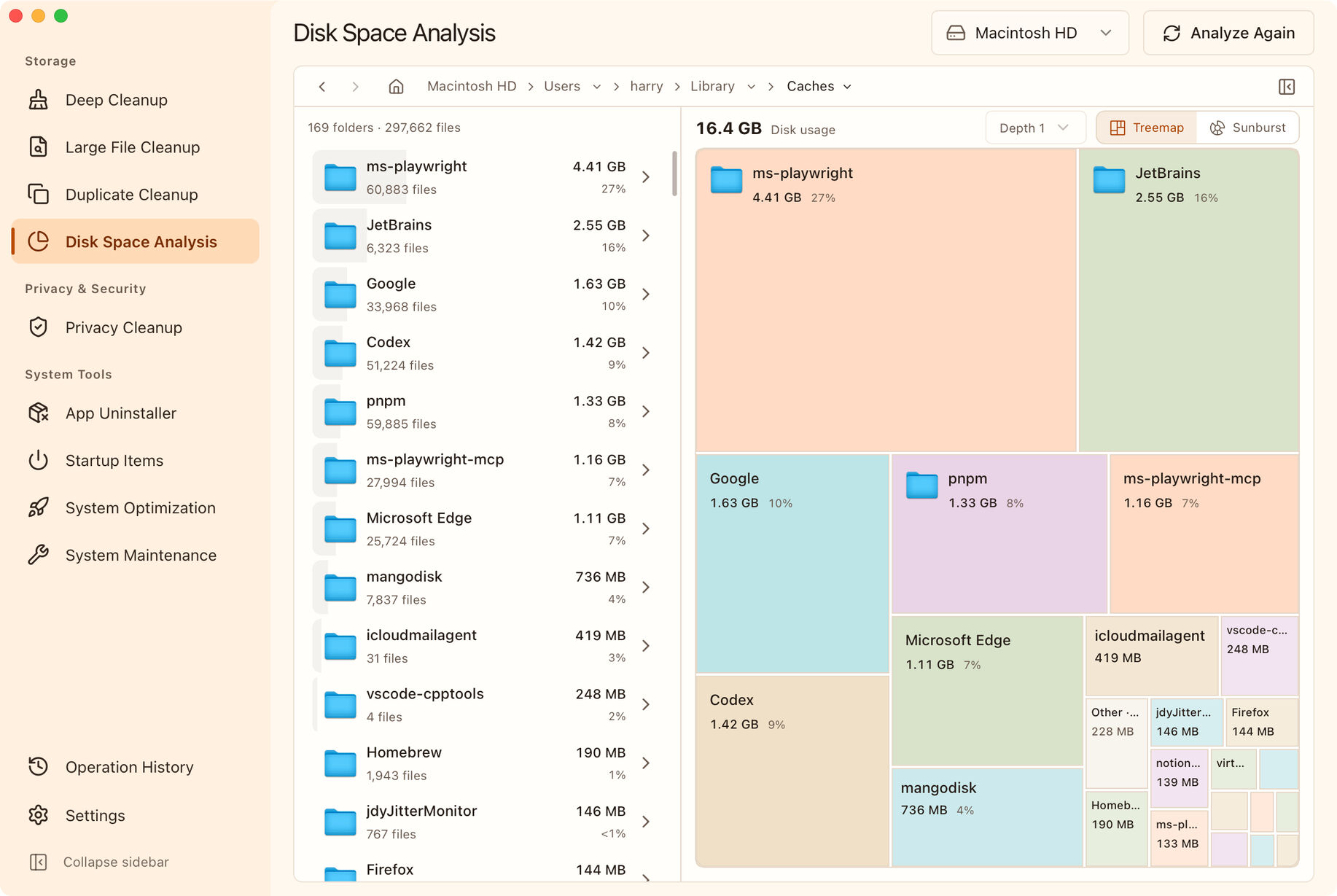The width and height of the screenshot is (1337, 896).
Task: Select the pnpm treemap block
Action: click(x=999, y=534)
